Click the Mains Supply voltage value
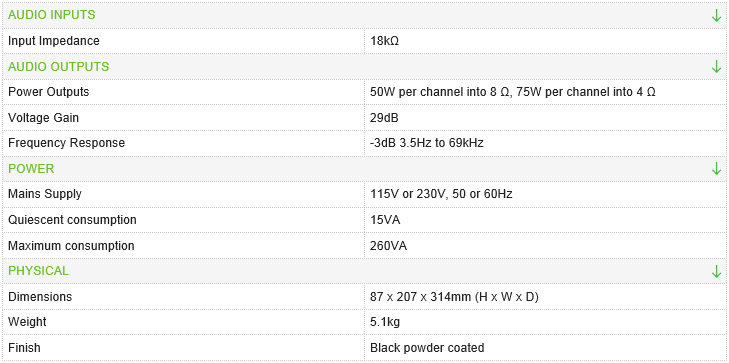Image resolution: width=729 pixels, height=363 pixels. [441, 194]
